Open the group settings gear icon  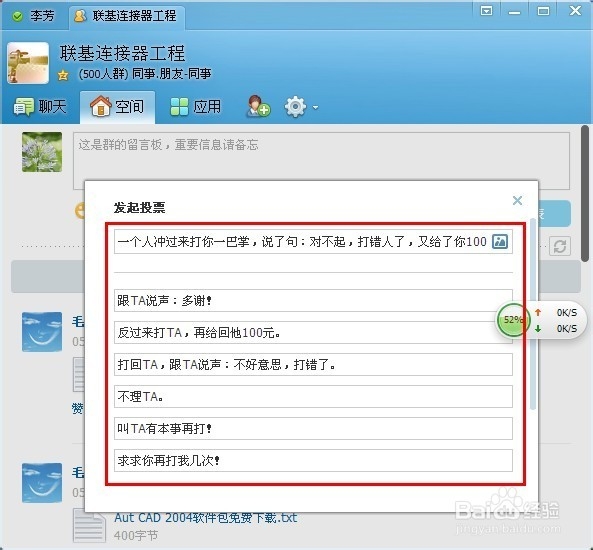(x=295, y=107)
